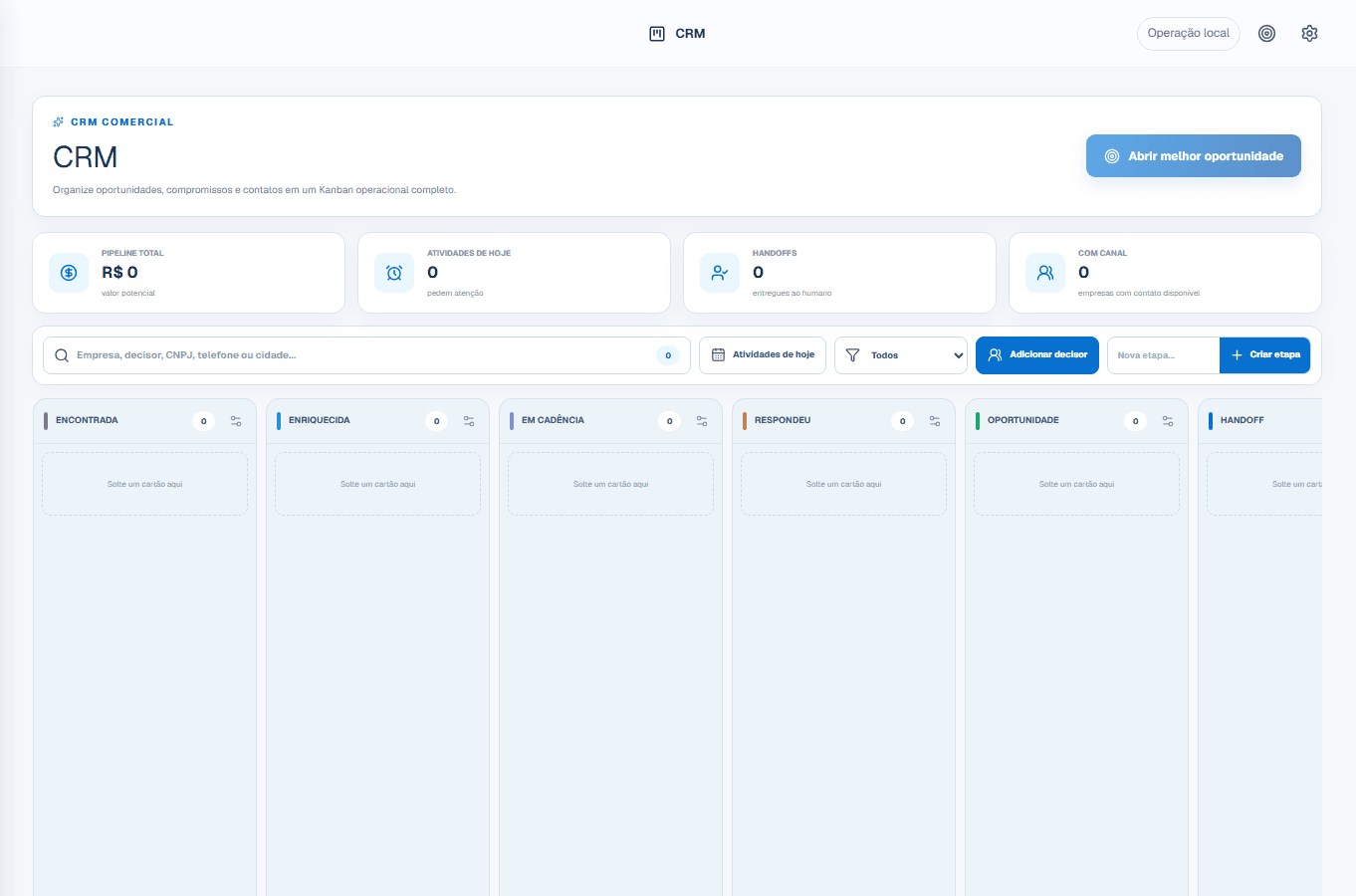This screenshot has height=896, width=1356.
Task: Click the dollar icon in Pipeline Total card
Action: [x=69, y=273]
